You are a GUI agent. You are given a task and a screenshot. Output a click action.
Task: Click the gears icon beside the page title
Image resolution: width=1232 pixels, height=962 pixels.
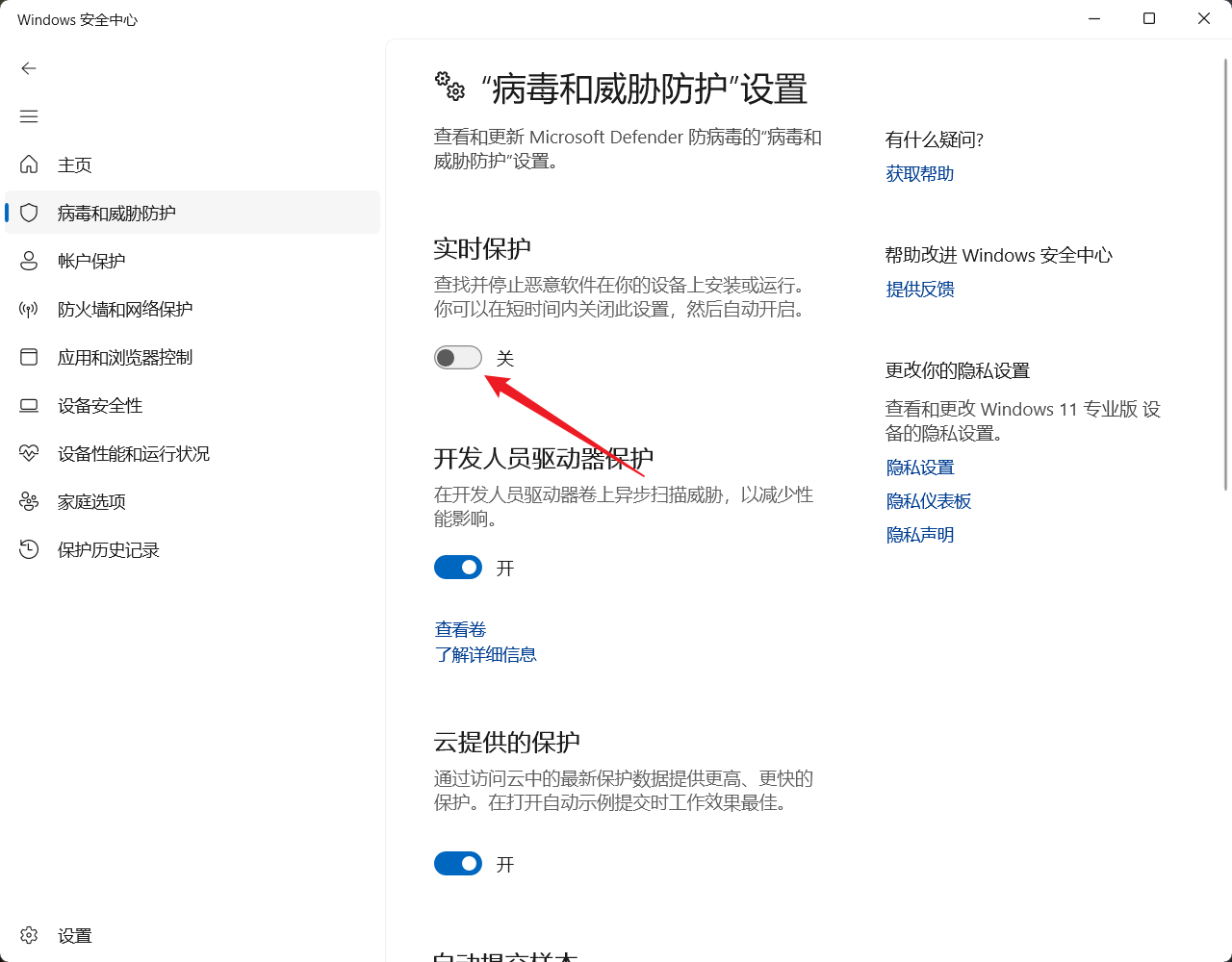pyautogui.click(x=450, y=87)
